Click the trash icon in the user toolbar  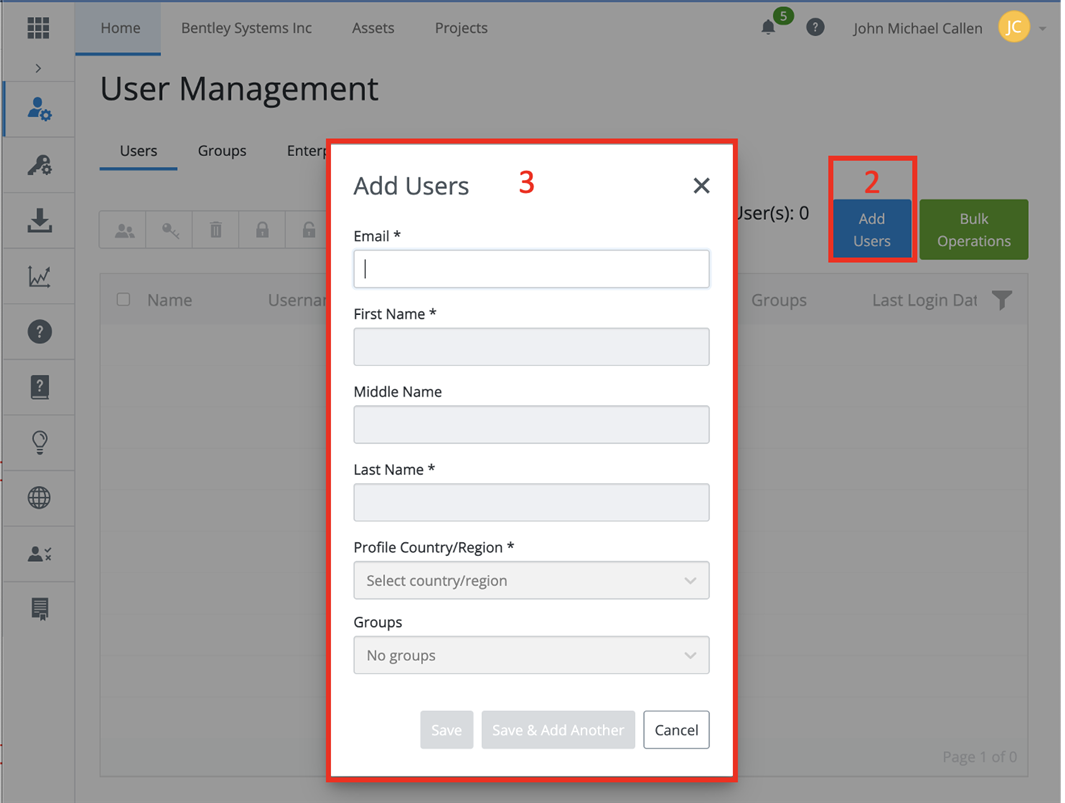pos(215,229)
